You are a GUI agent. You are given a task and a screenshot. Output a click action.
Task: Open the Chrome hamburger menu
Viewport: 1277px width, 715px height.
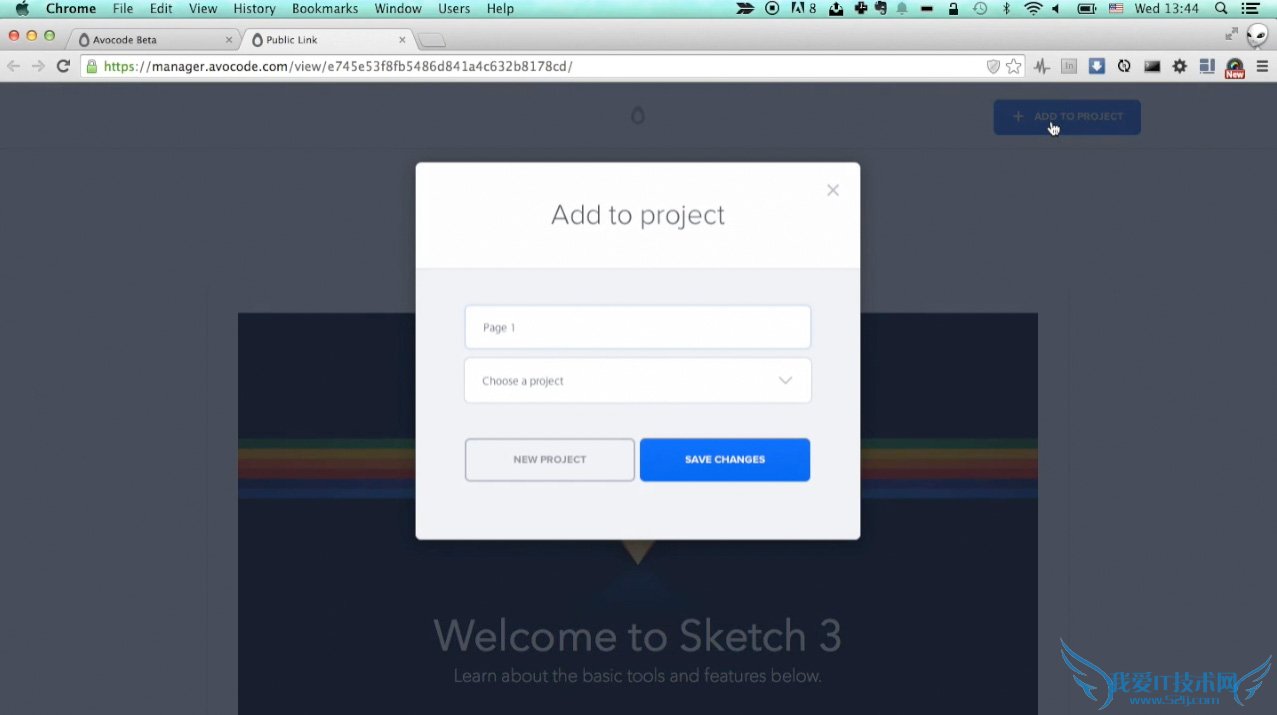[1262, 66]
